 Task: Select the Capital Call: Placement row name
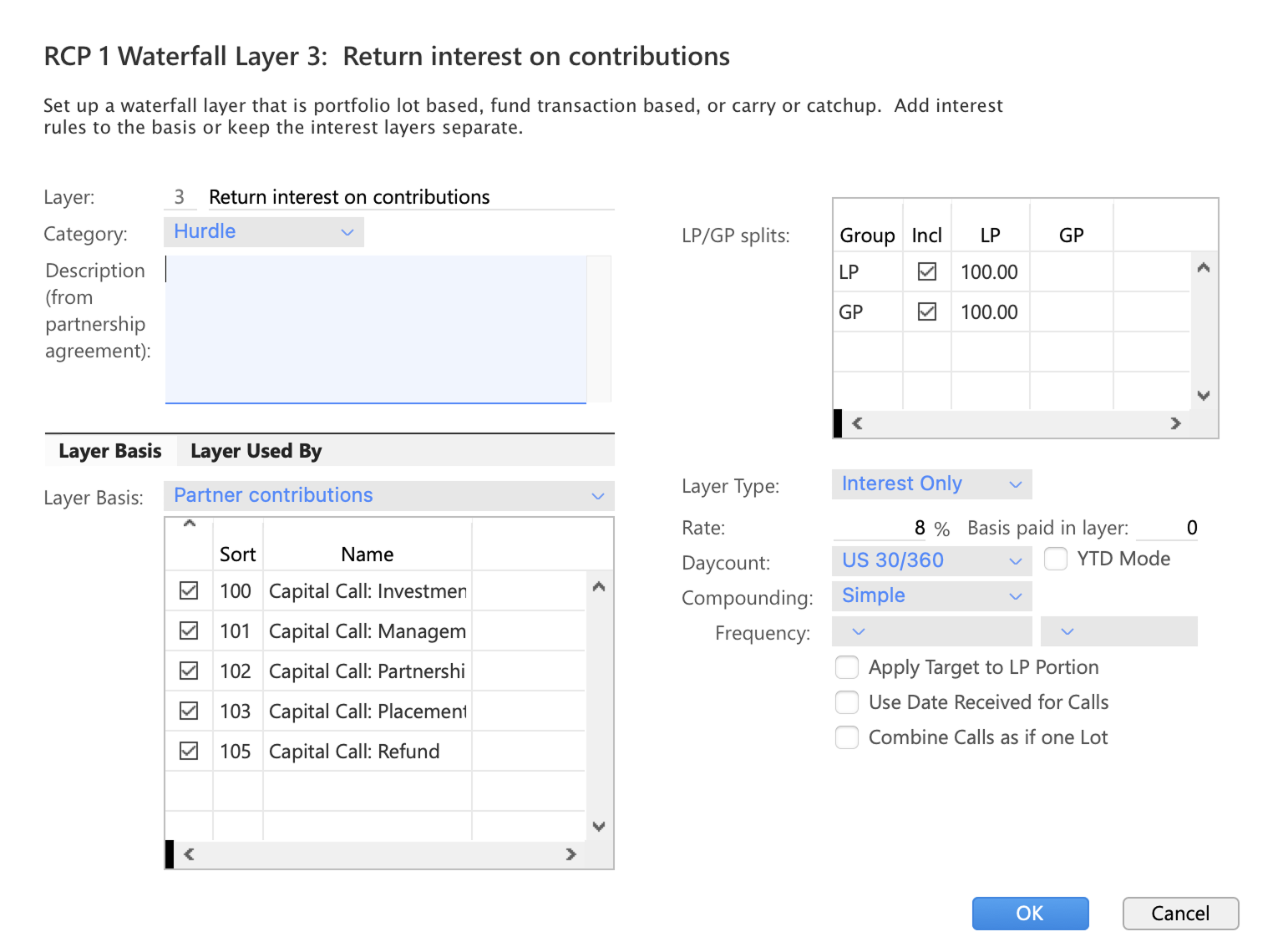pos(368,711)
